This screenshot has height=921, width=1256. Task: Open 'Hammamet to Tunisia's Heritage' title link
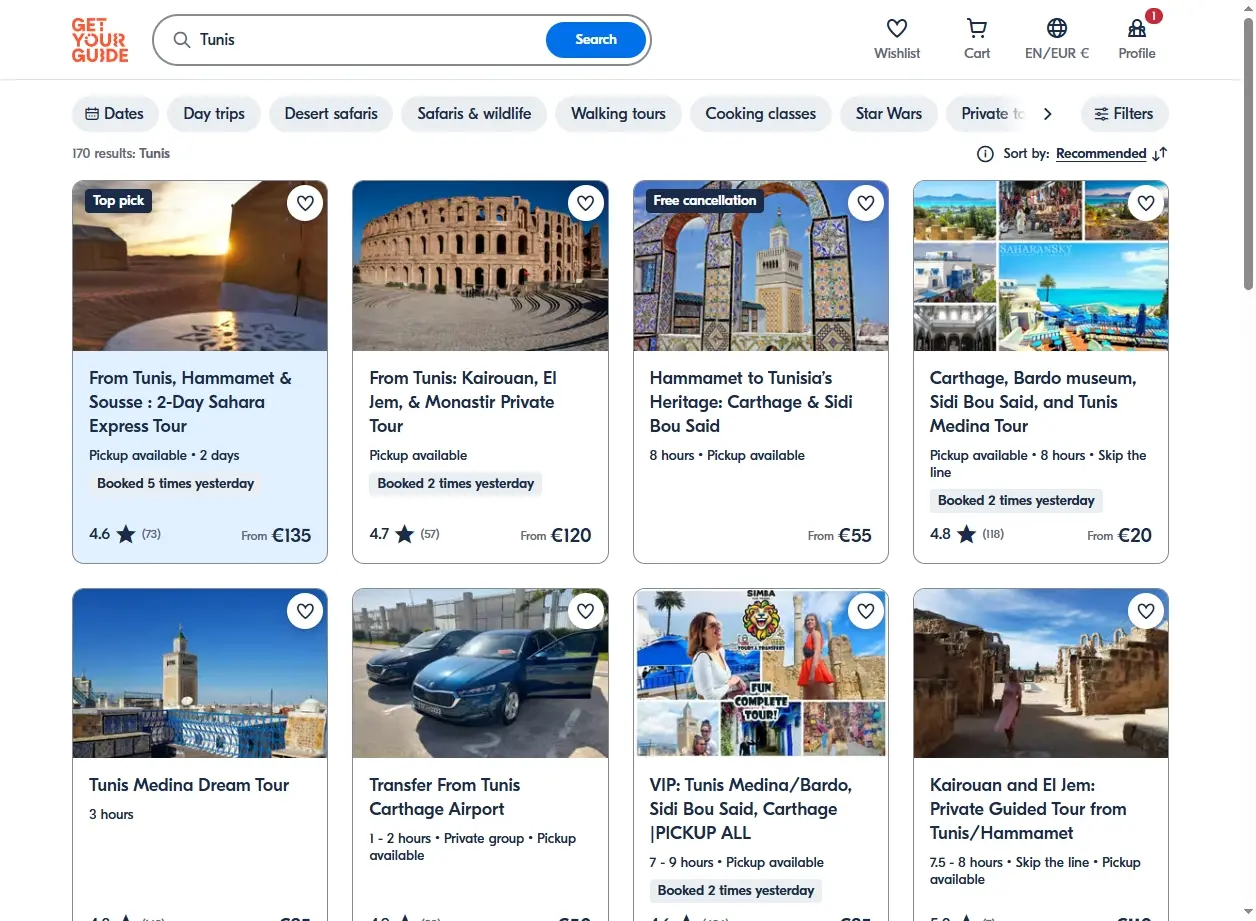coord(751,402)
